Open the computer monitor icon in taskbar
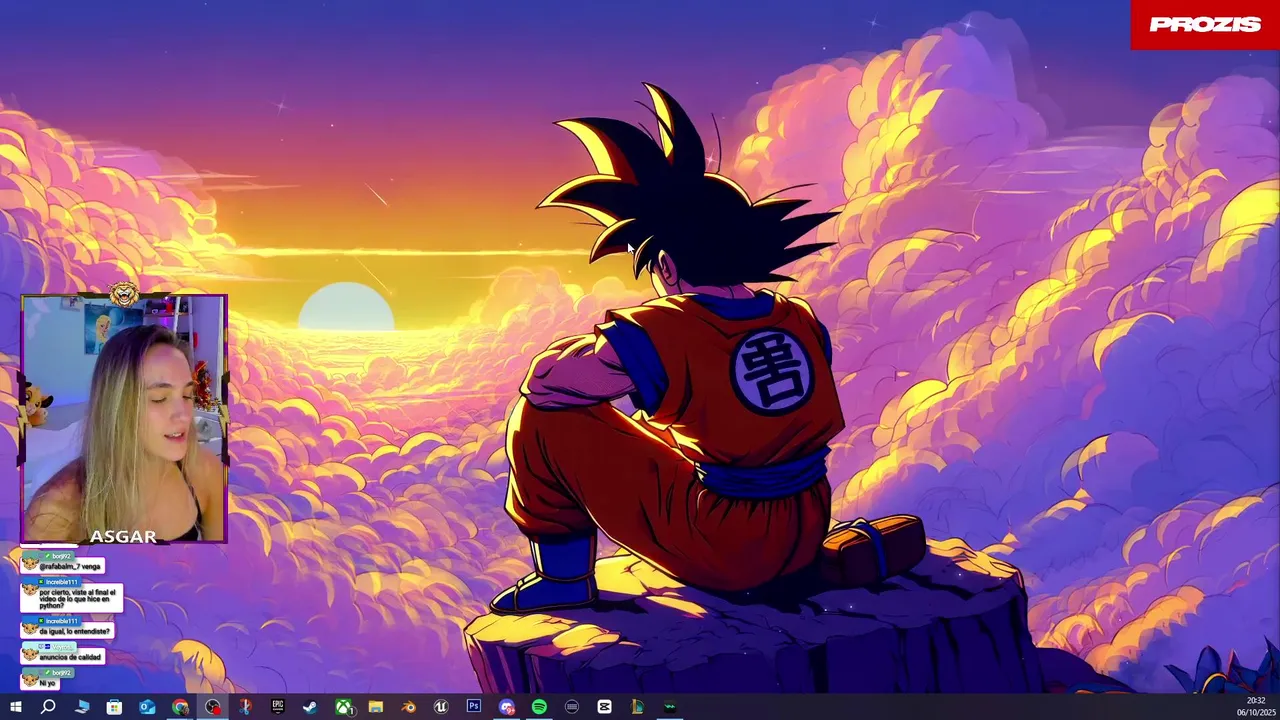1280x720 pixels. 82,707
